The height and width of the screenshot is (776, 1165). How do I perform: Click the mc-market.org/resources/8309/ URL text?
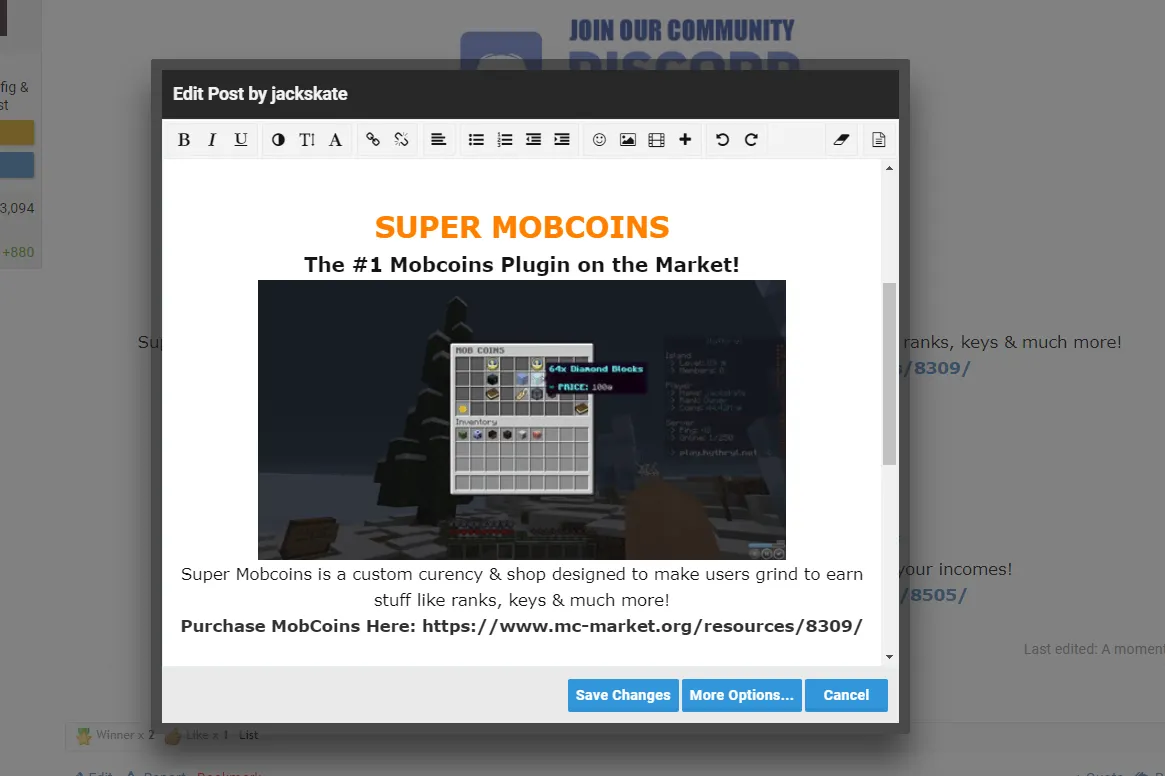click(643, 626)
